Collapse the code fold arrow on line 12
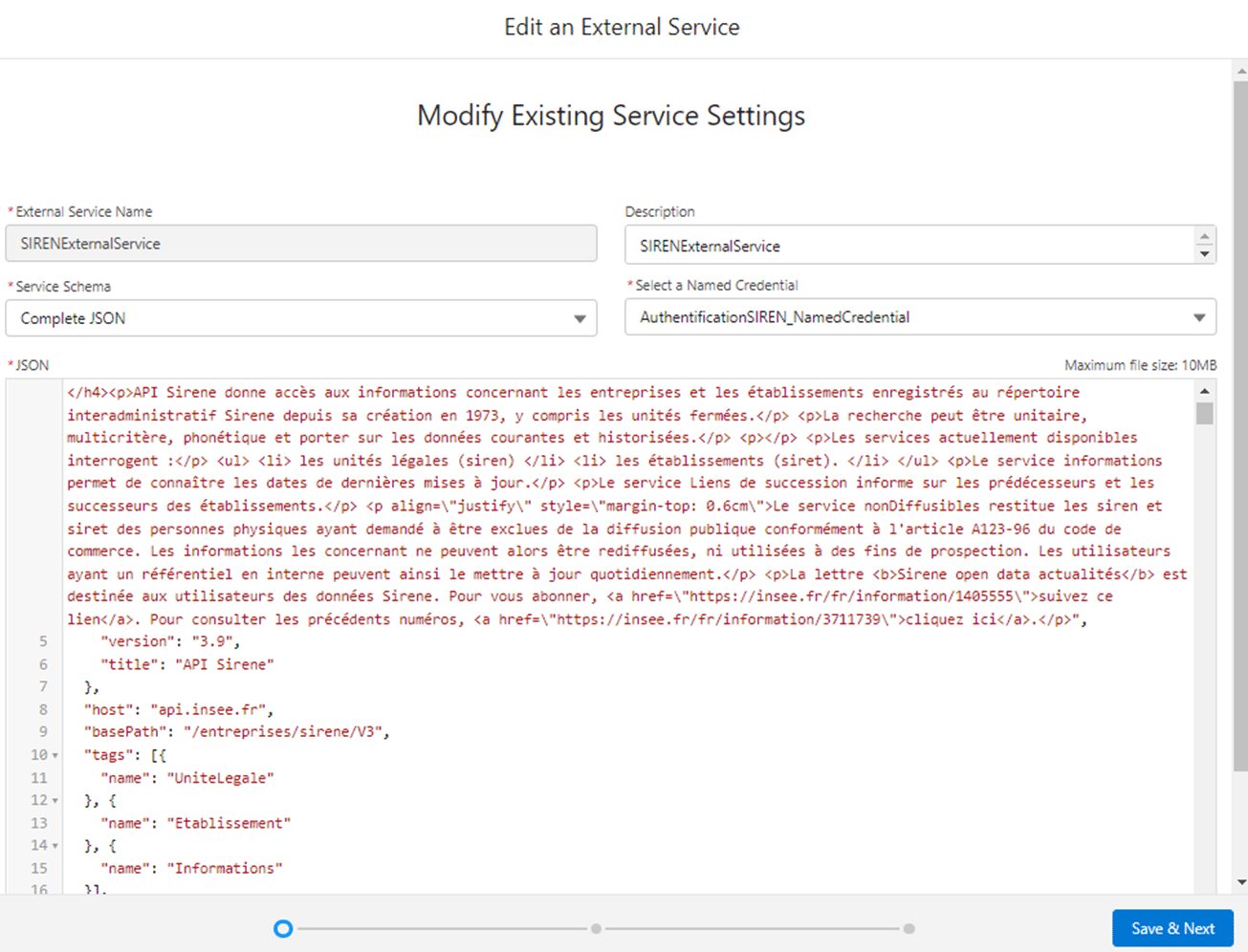Image resolution: width=1248 pixels, height=952 pixels. (55, 801)
